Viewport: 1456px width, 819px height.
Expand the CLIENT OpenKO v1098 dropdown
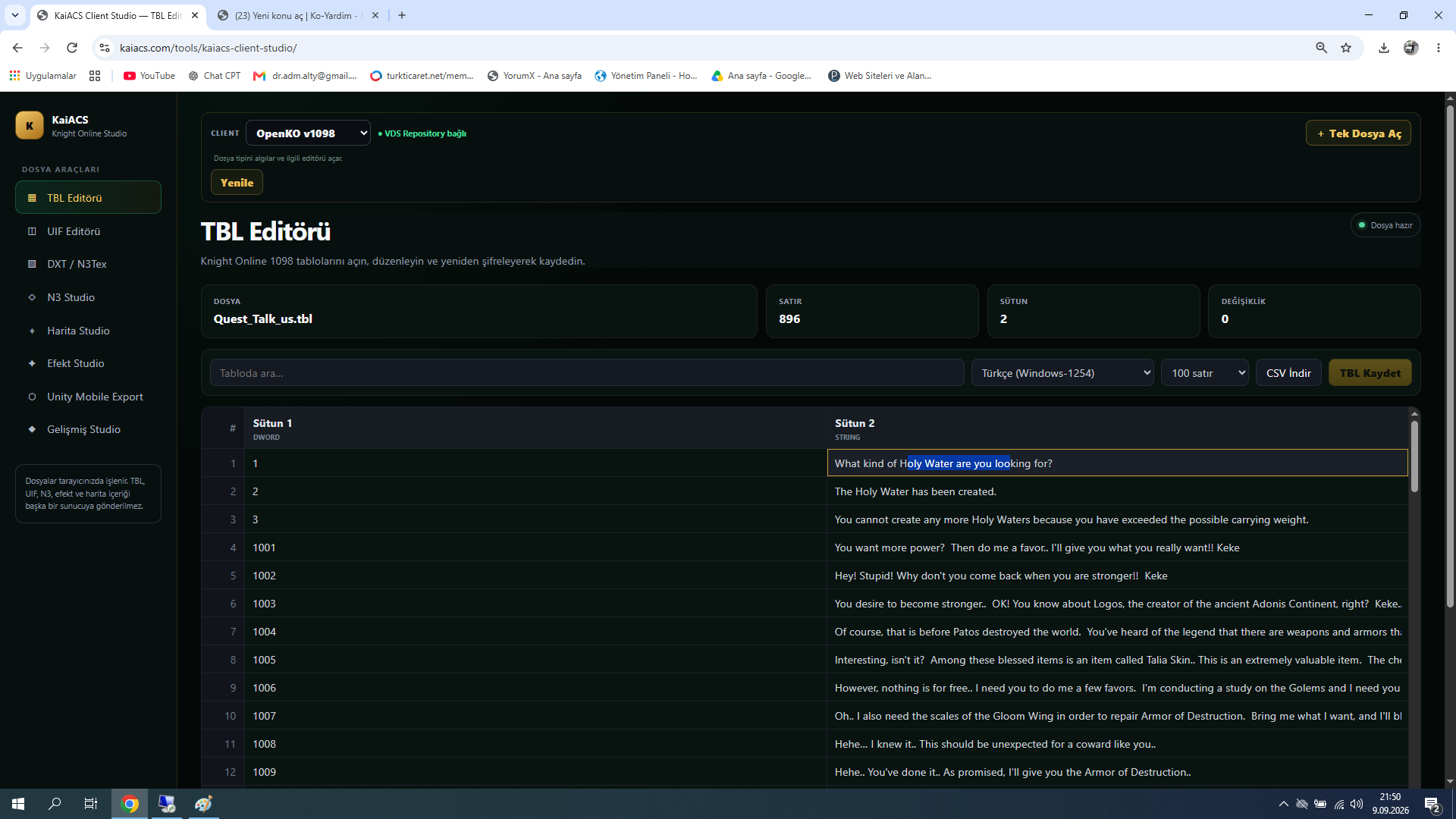click(x=309, y=133)
